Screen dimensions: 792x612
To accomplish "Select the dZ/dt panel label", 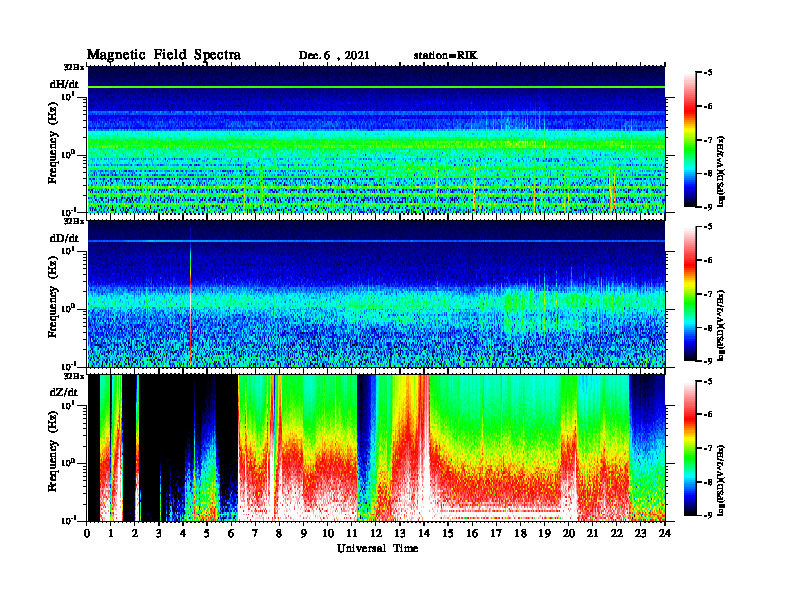I will [64, 392].
